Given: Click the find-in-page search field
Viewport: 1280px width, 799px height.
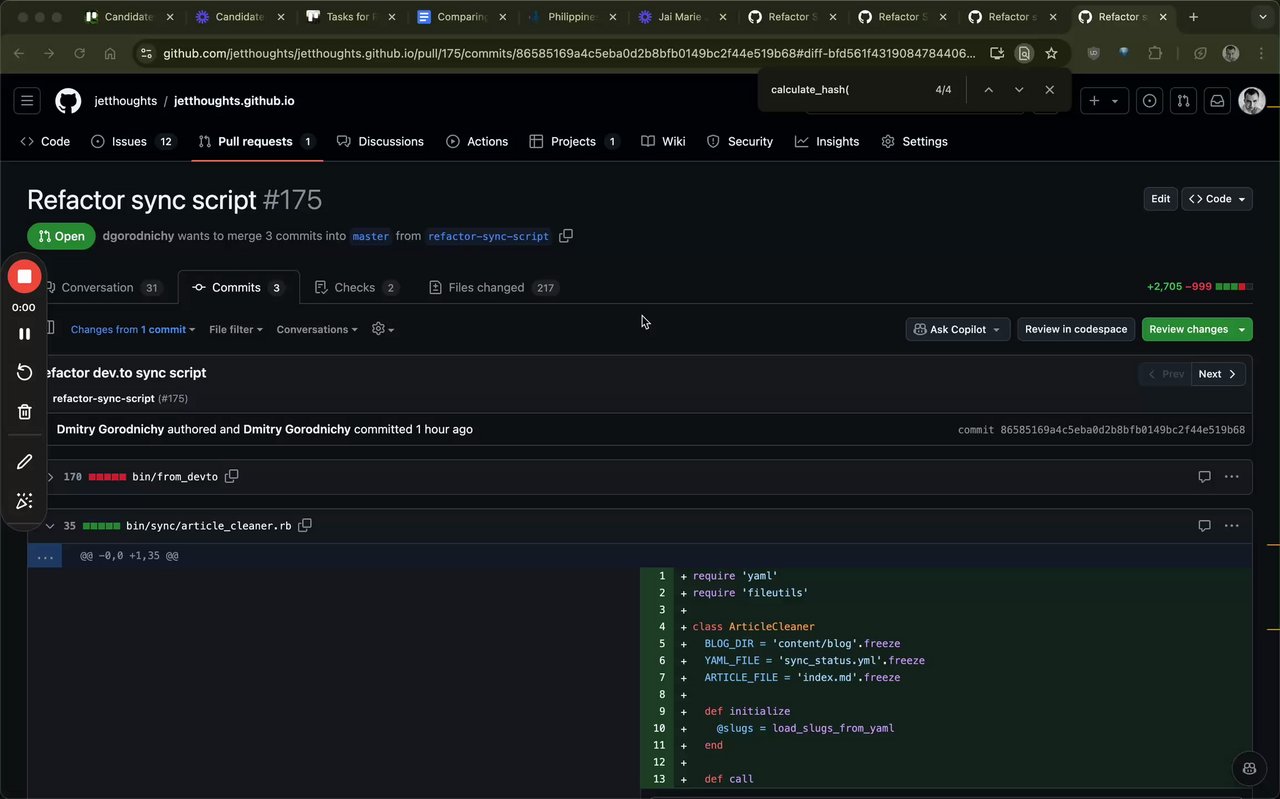Looking at the screenshot, I should click(x=845, y=90).
